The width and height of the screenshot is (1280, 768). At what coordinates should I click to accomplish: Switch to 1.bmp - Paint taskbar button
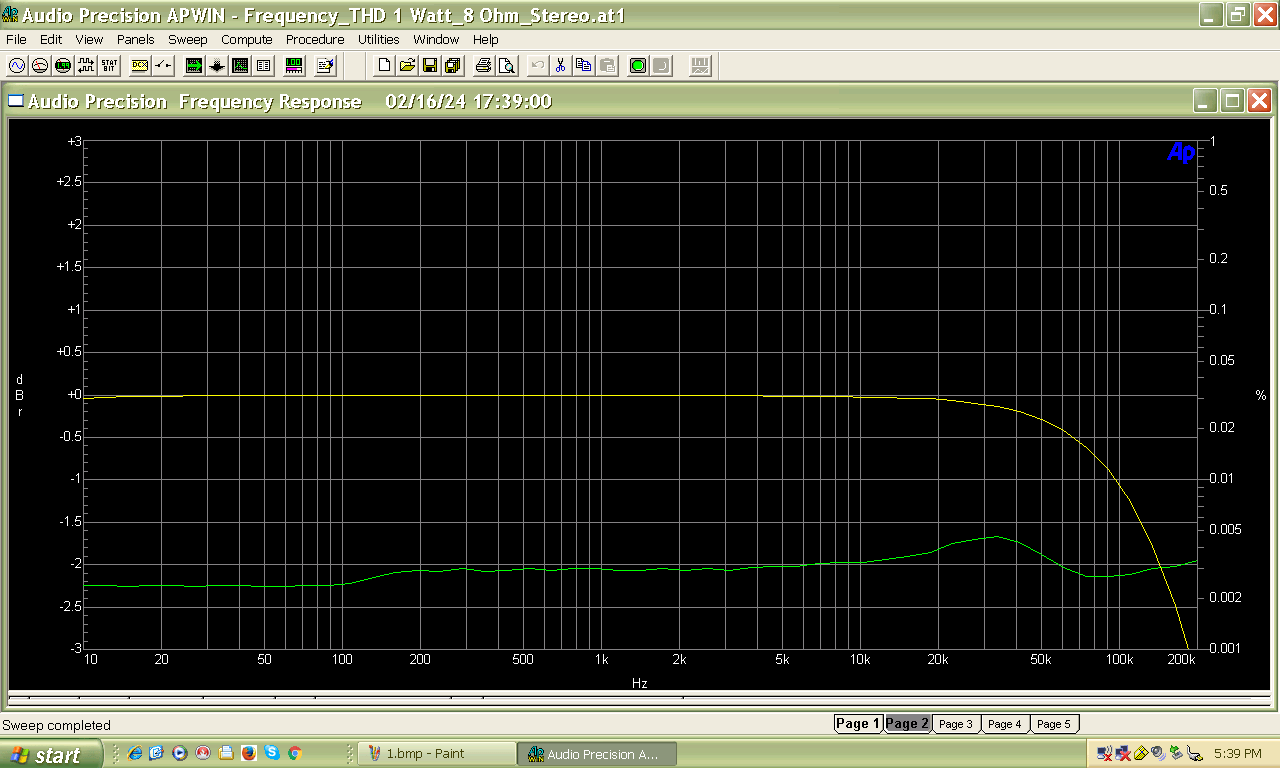pos(436,754)
